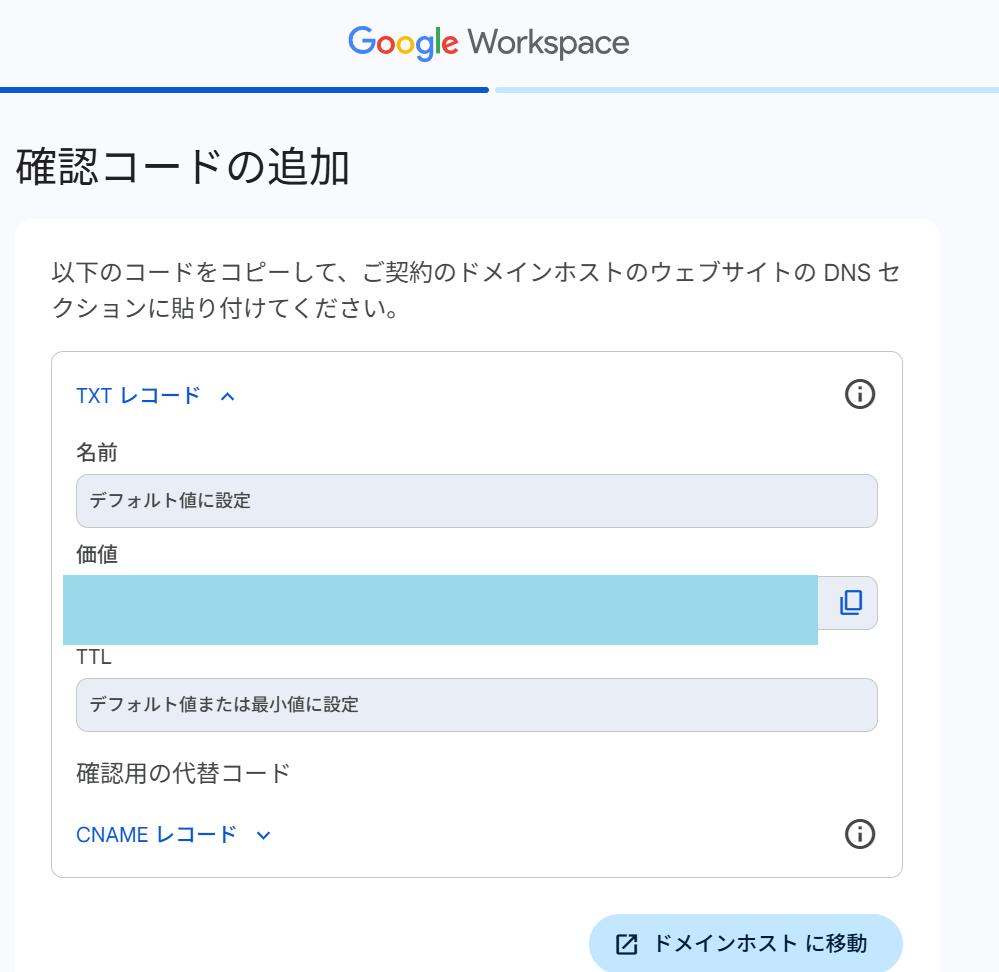Click the Google Workspace logo
Screen dimensions: 999x972
489,43
